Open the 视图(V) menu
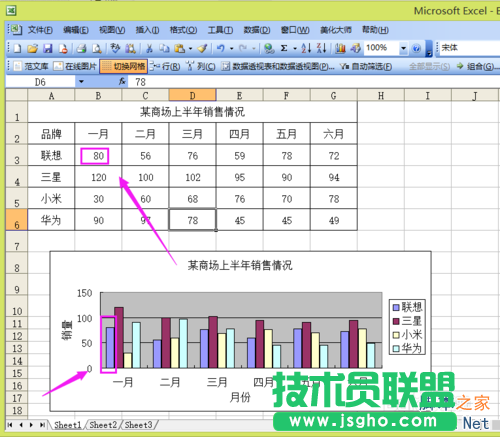The width and height of the screenshot is (500, 437). click(112, 30)
